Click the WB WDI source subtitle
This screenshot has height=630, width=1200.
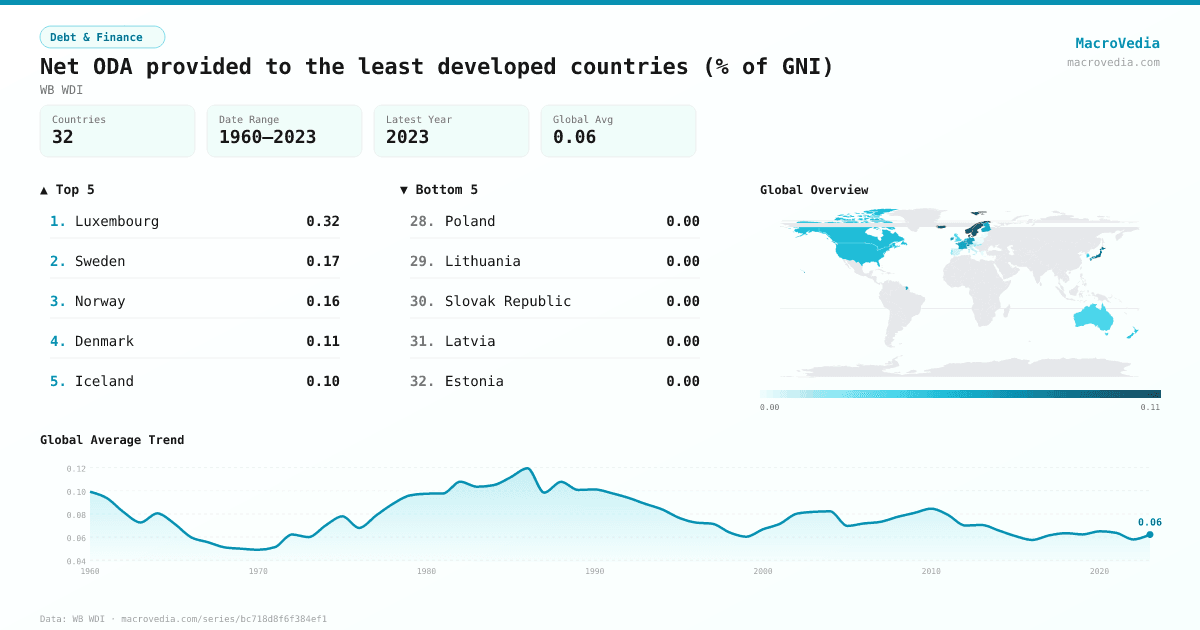tap(61, 90)
